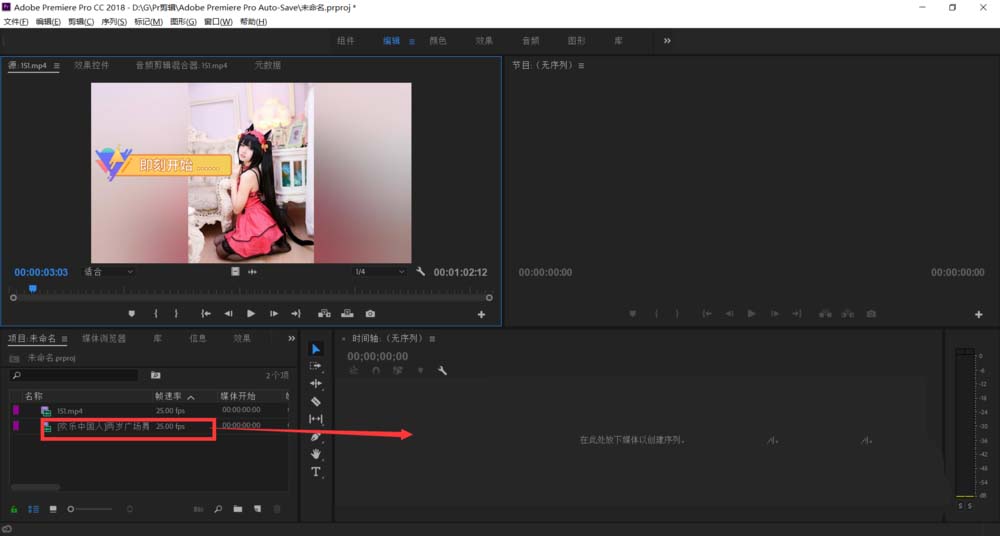Open Project panel menu beside 未命名
Image resolution: width=1000 pixels, height=536 pixels.
point(64,339)
